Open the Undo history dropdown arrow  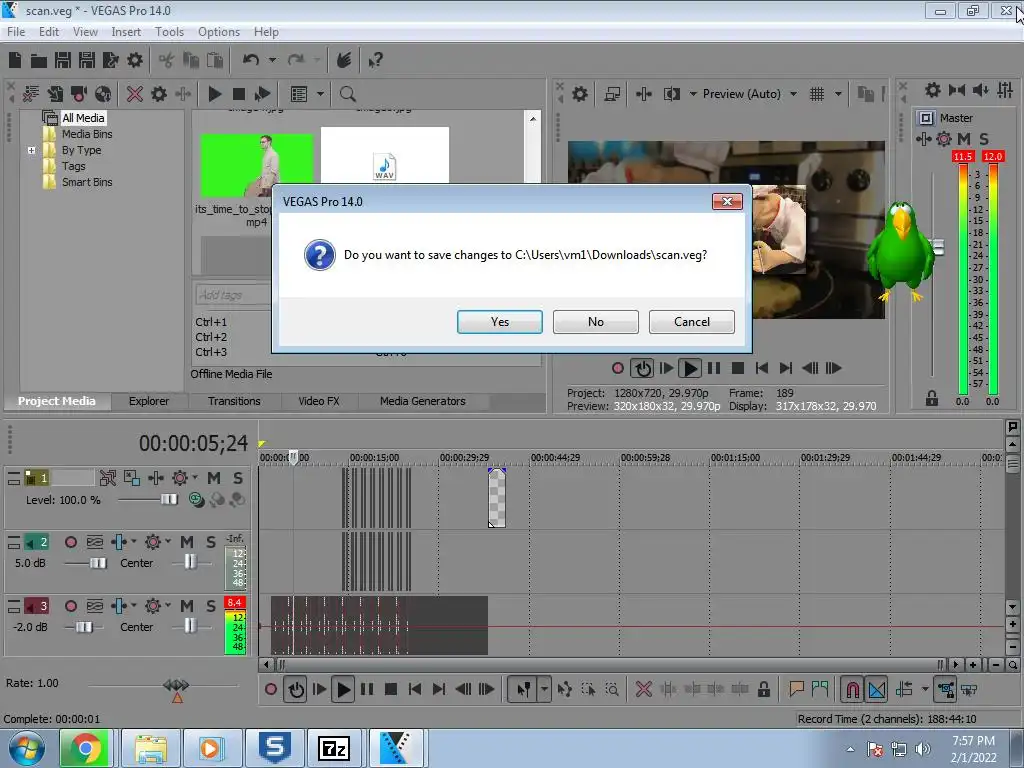pyautogui.click(x=272, y=60)
